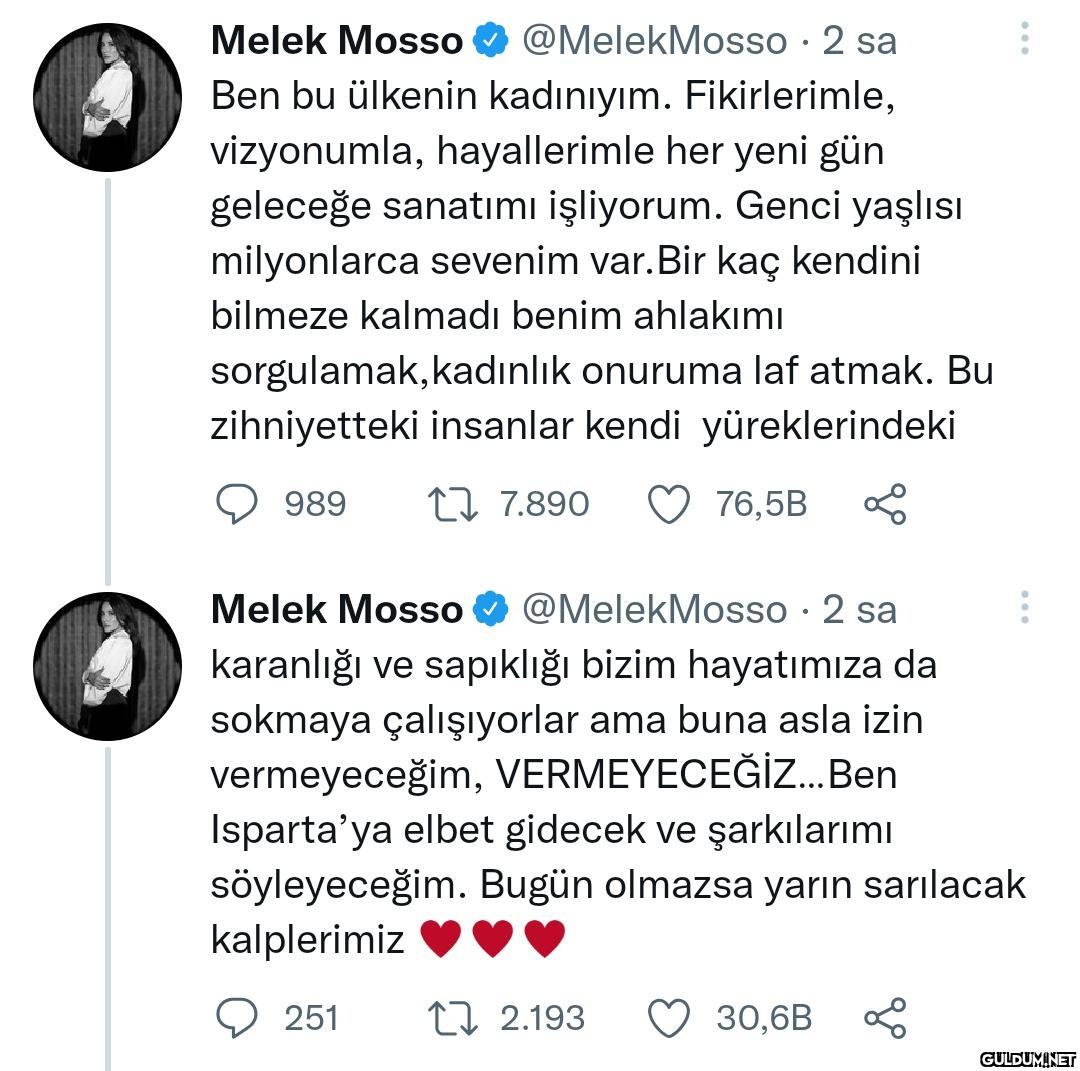Open more options menu on second tweet
Image resolution: width=1080 pixels, height=1071 pixels.
click(1024, 607)
